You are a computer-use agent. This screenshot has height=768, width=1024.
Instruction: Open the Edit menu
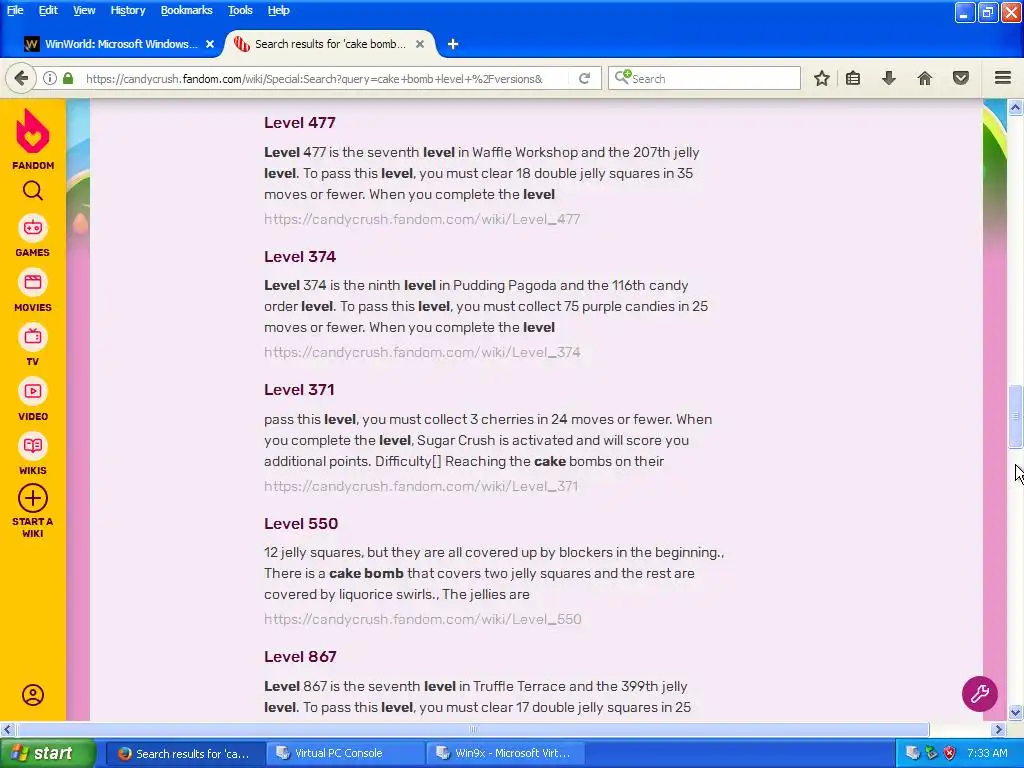point(48,10)
